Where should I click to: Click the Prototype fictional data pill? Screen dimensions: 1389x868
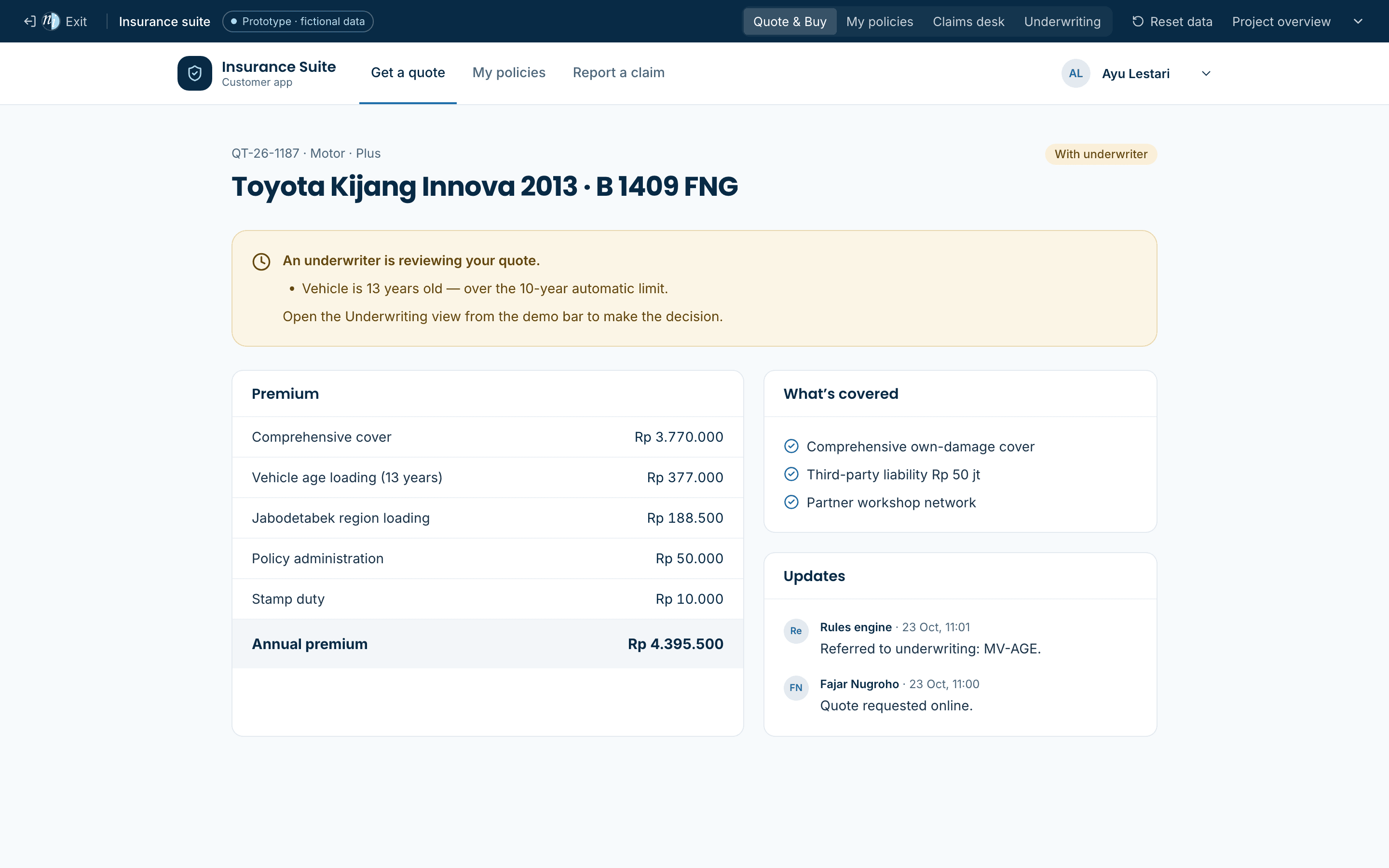(x=298, y=21)
